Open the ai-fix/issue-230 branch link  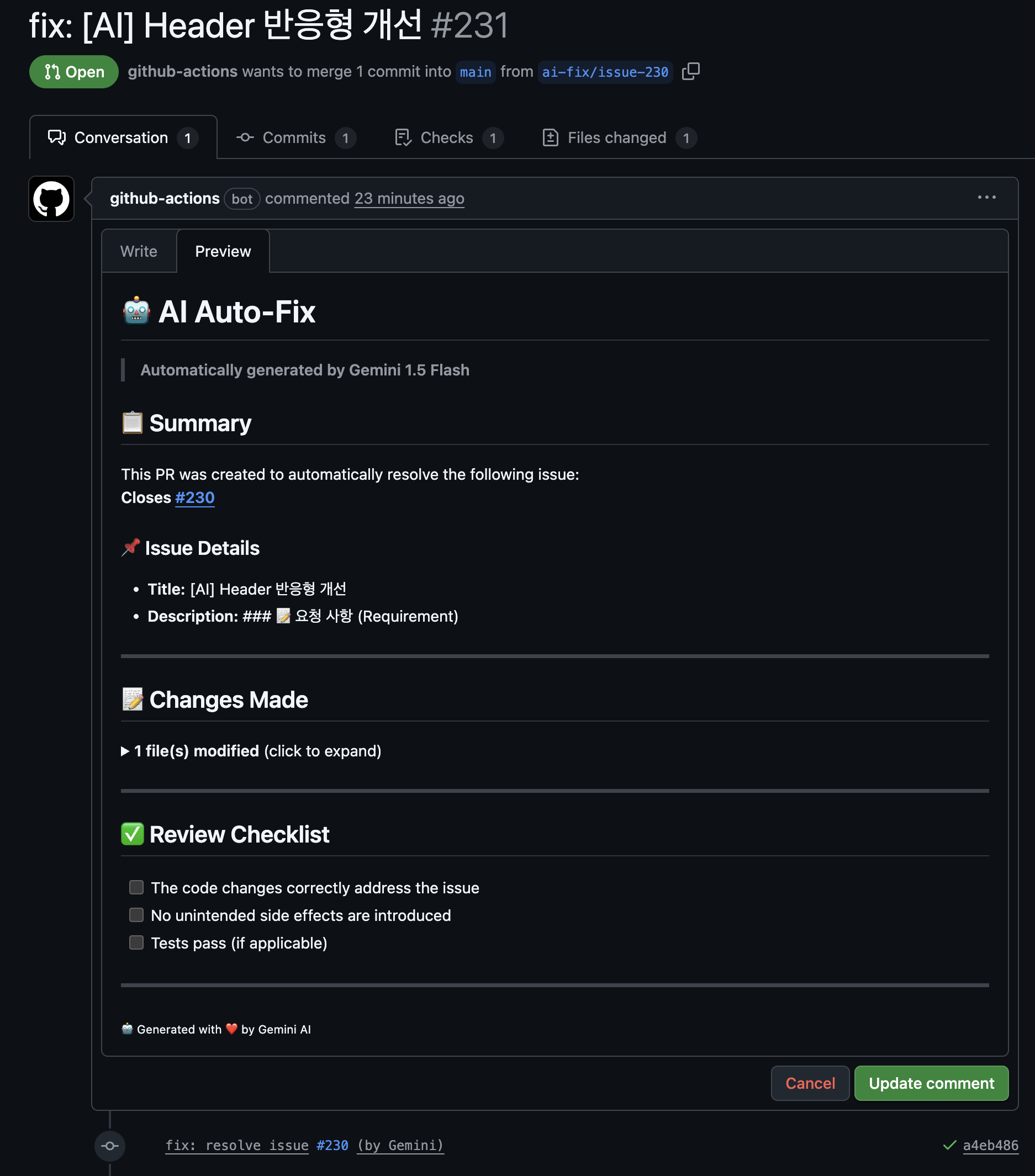605,72
